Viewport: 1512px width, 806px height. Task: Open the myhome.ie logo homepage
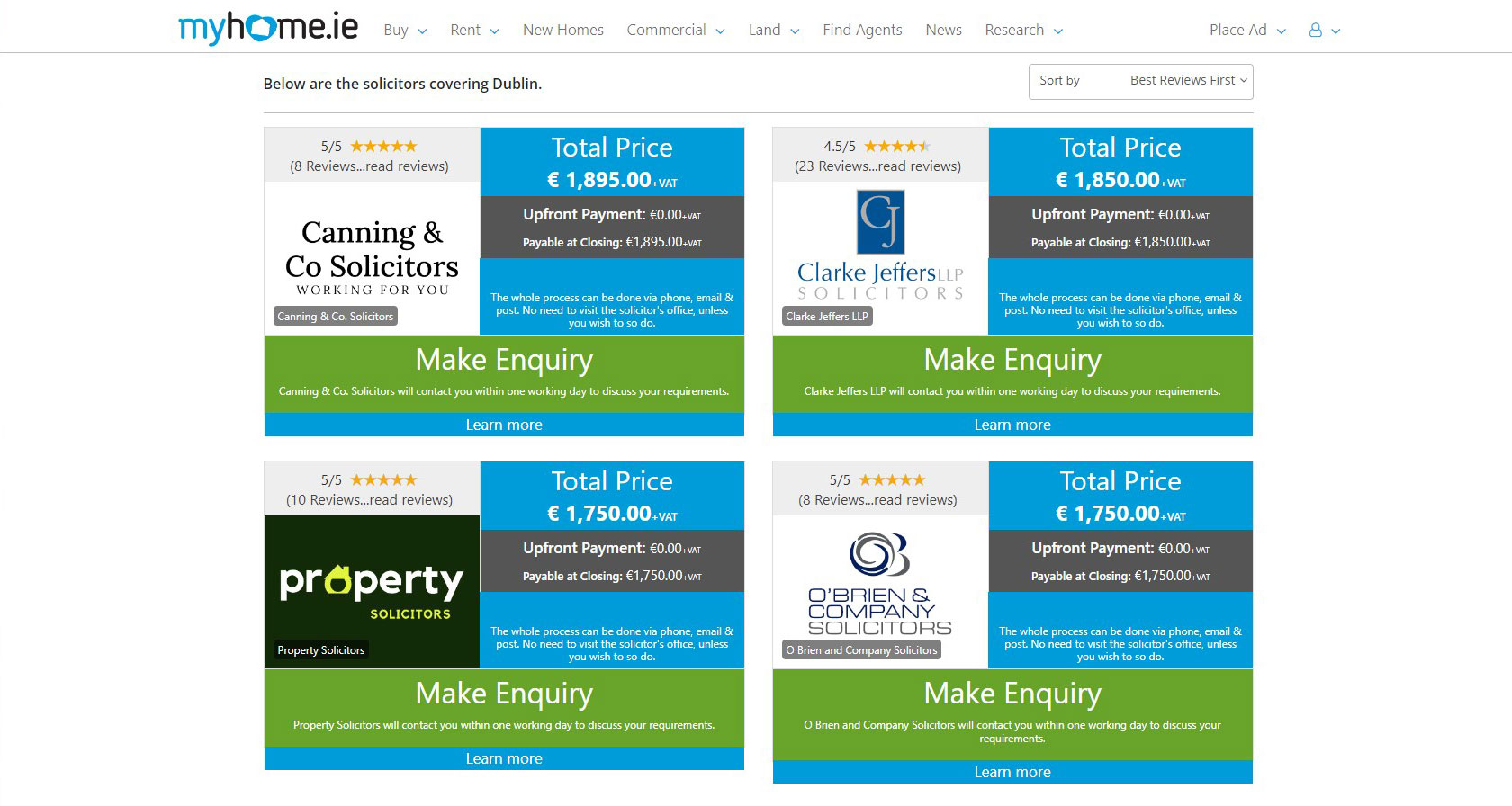[x=268, y=28]
